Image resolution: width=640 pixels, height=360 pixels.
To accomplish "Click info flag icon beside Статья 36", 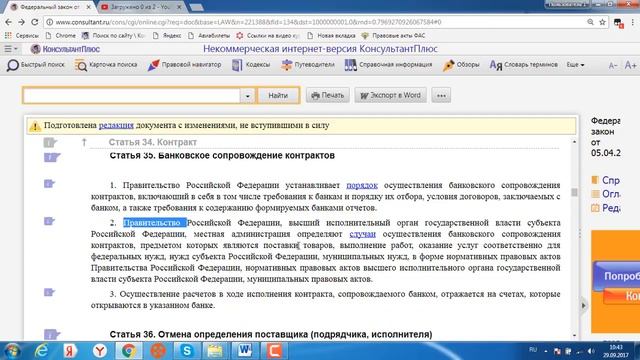I will coord(51,335).
